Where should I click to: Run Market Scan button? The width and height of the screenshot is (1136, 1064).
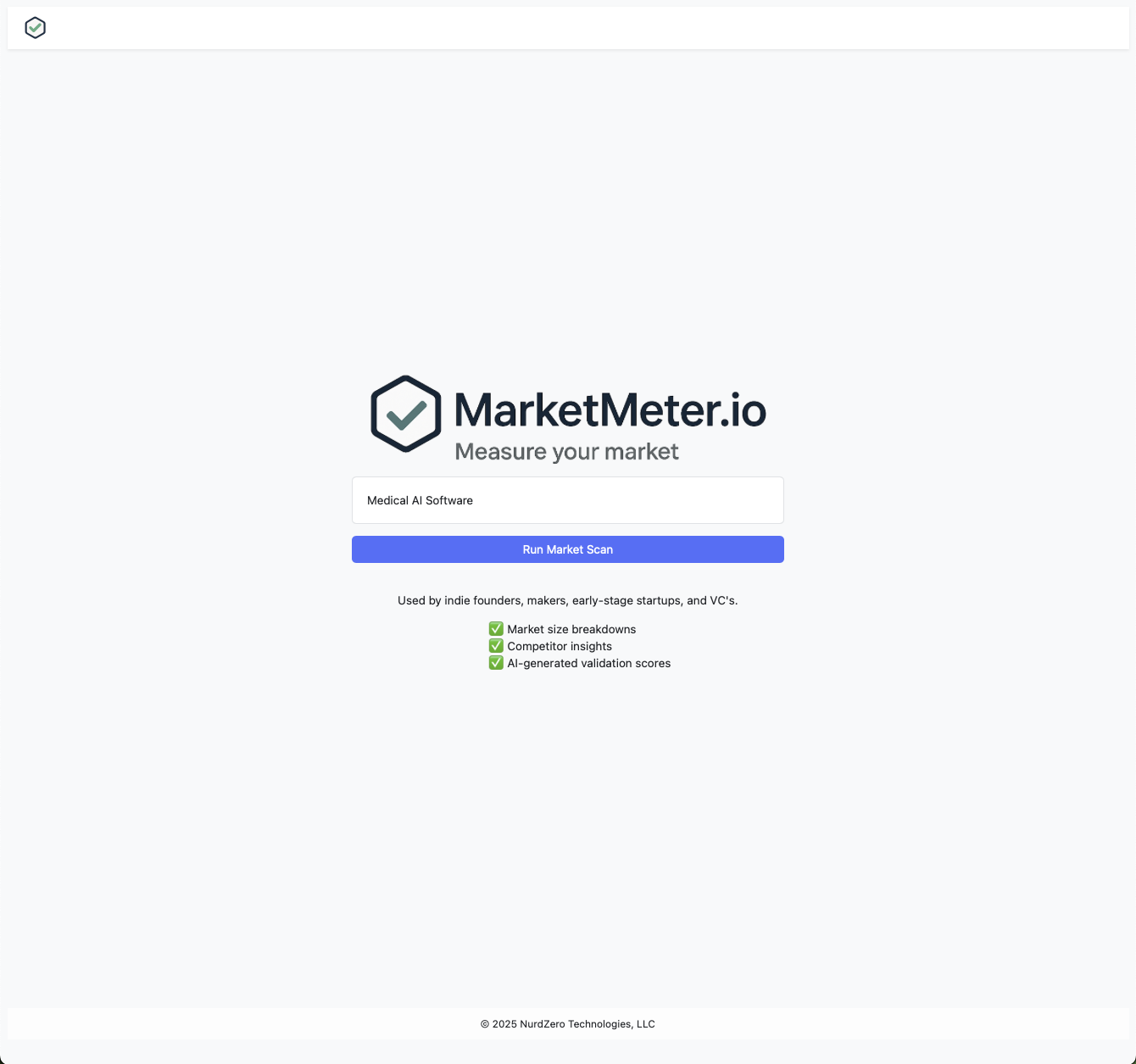coord(568,549)
